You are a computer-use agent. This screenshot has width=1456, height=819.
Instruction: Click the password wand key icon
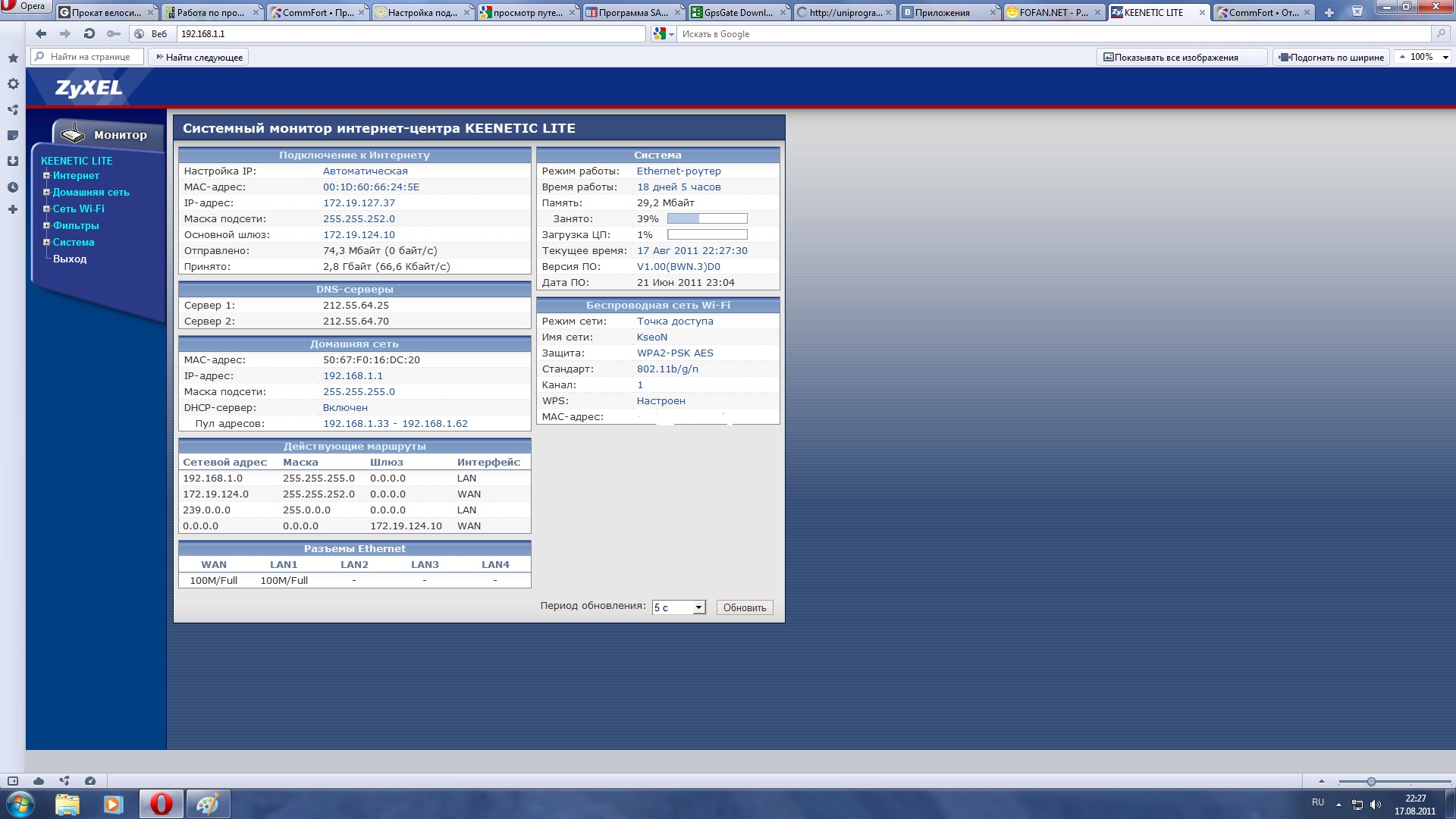[114, 34]
